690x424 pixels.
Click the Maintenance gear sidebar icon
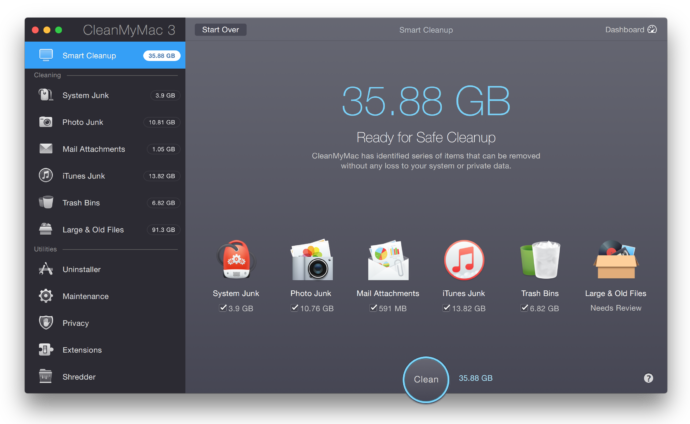pos(46,296)
